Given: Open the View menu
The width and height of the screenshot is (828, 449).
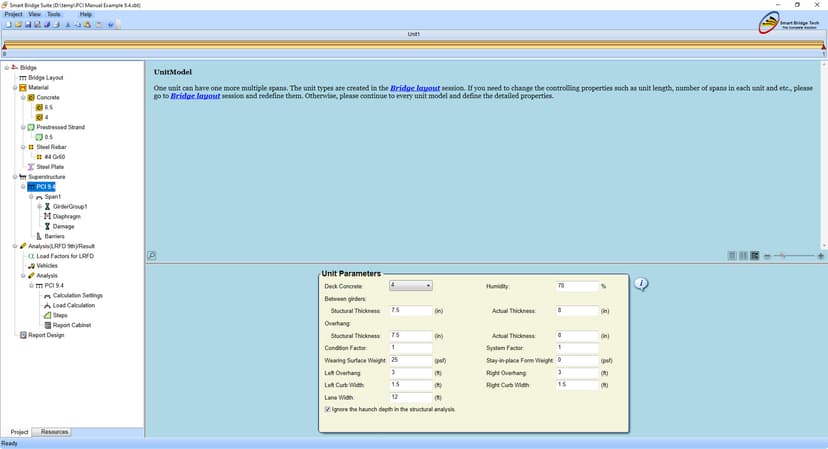Looking at the screenshot, I should coord(34,14).
